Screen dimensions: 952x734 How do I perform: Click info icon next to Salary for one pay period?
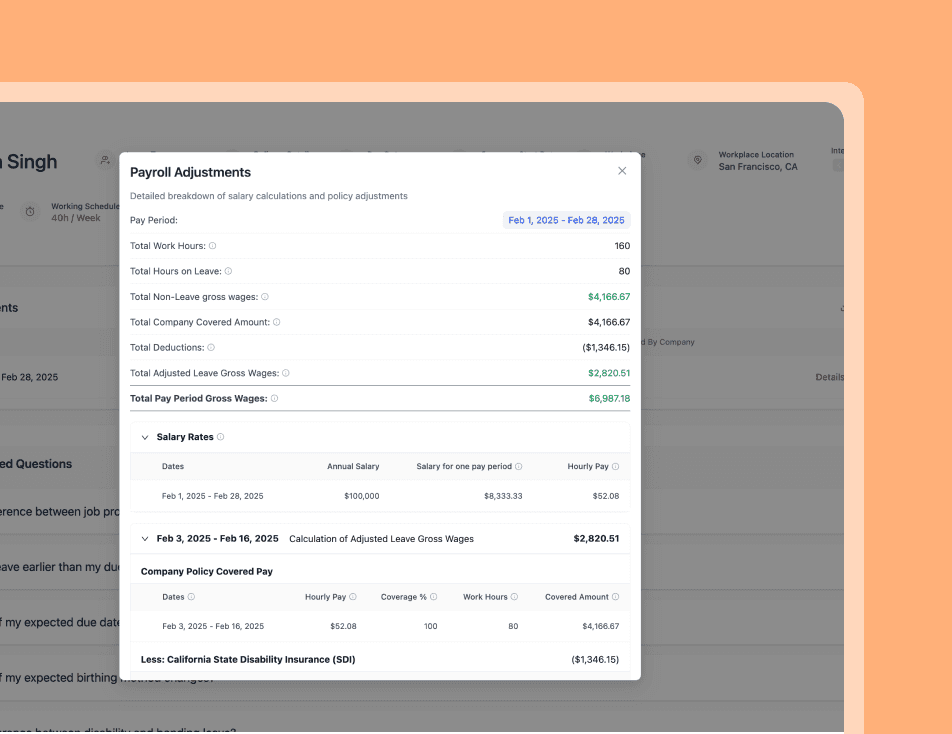518,467
